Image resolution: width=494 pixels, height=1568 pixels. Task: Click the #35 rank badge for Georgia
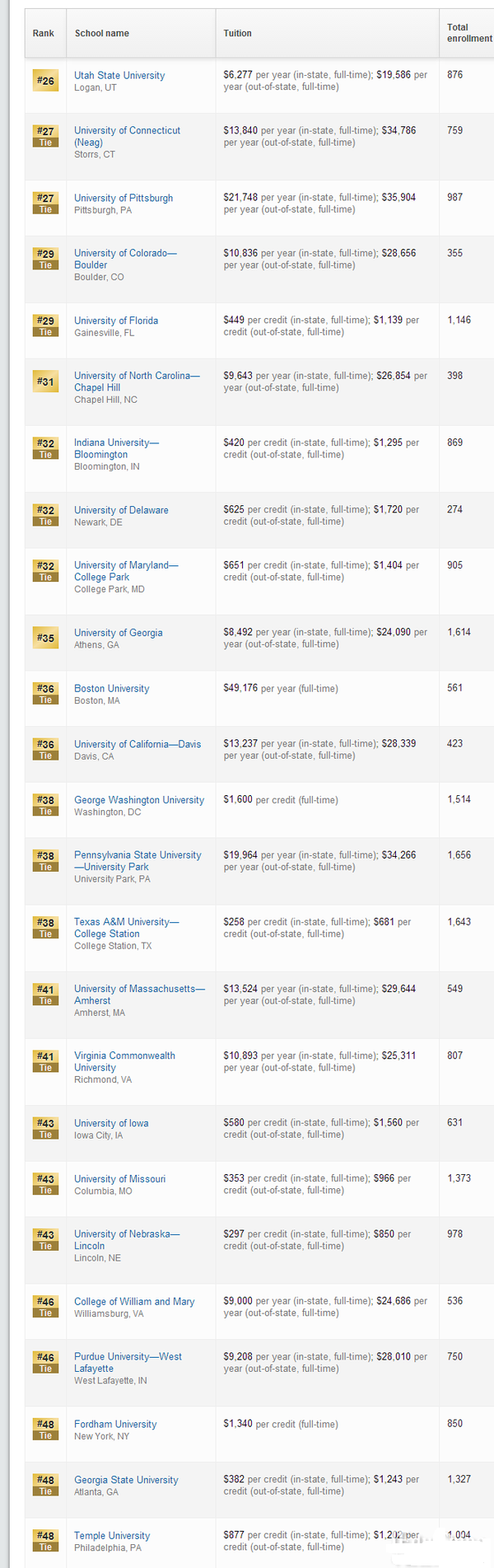[x=45, y=638]
